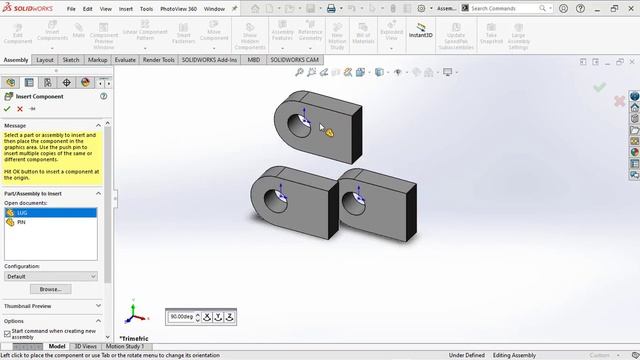
Task: Confirm Insert Component with green checkmark
Action: tap(7, 109)
